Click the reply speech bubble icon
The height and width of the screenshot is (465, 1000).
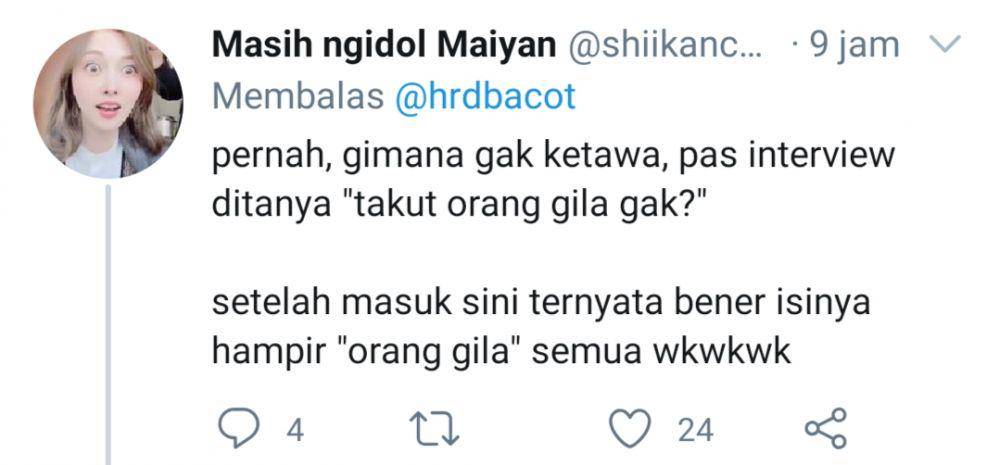point(239,428)
